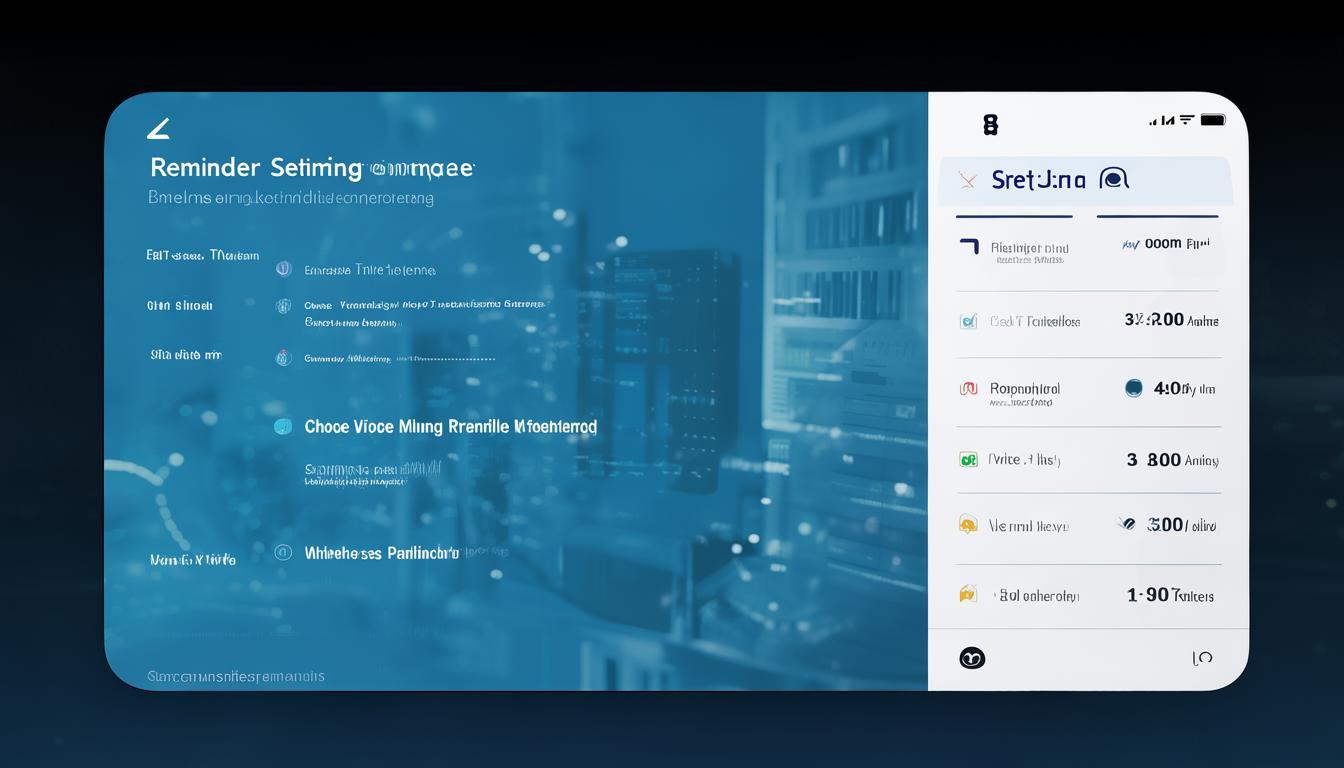Toggle the round dark switch on 4:00 row
The height and width of the screenshot is (768, 1344).
(x=1133, y=388)
